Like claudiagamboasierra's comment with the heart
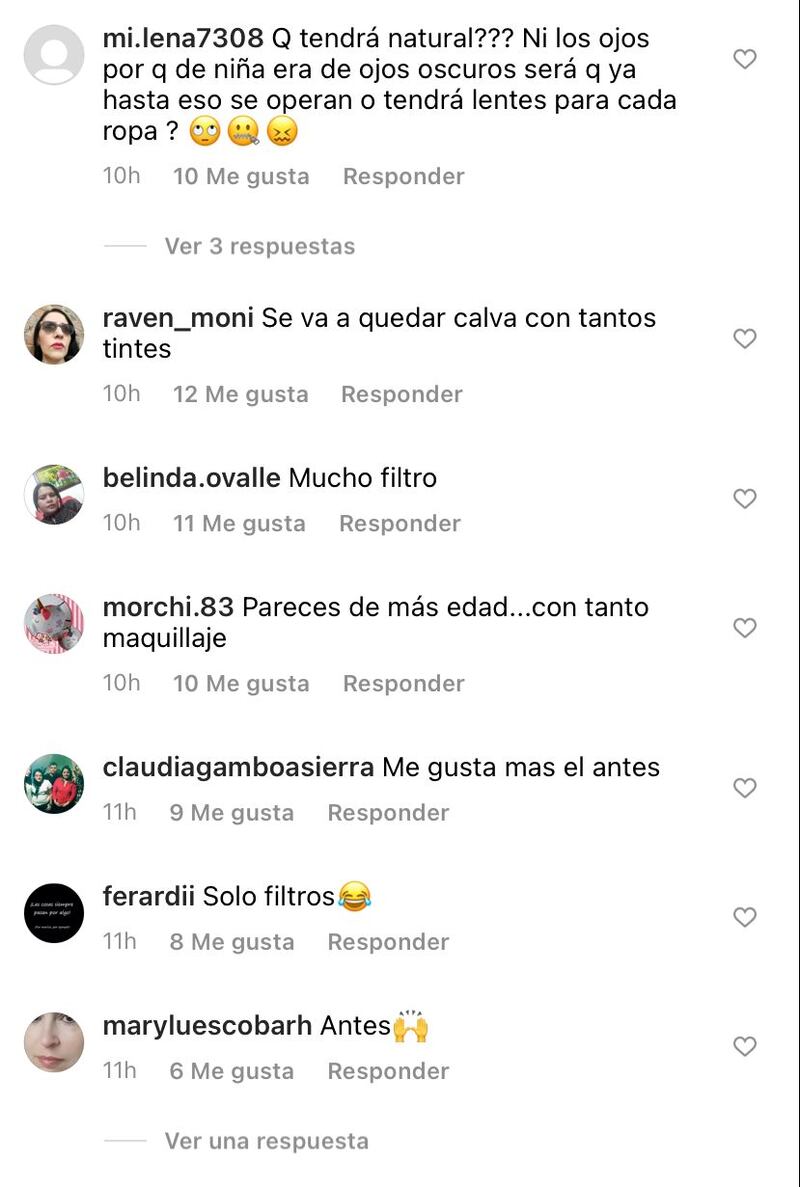This screenshot has width=800, height=1187. pos(745,788)
